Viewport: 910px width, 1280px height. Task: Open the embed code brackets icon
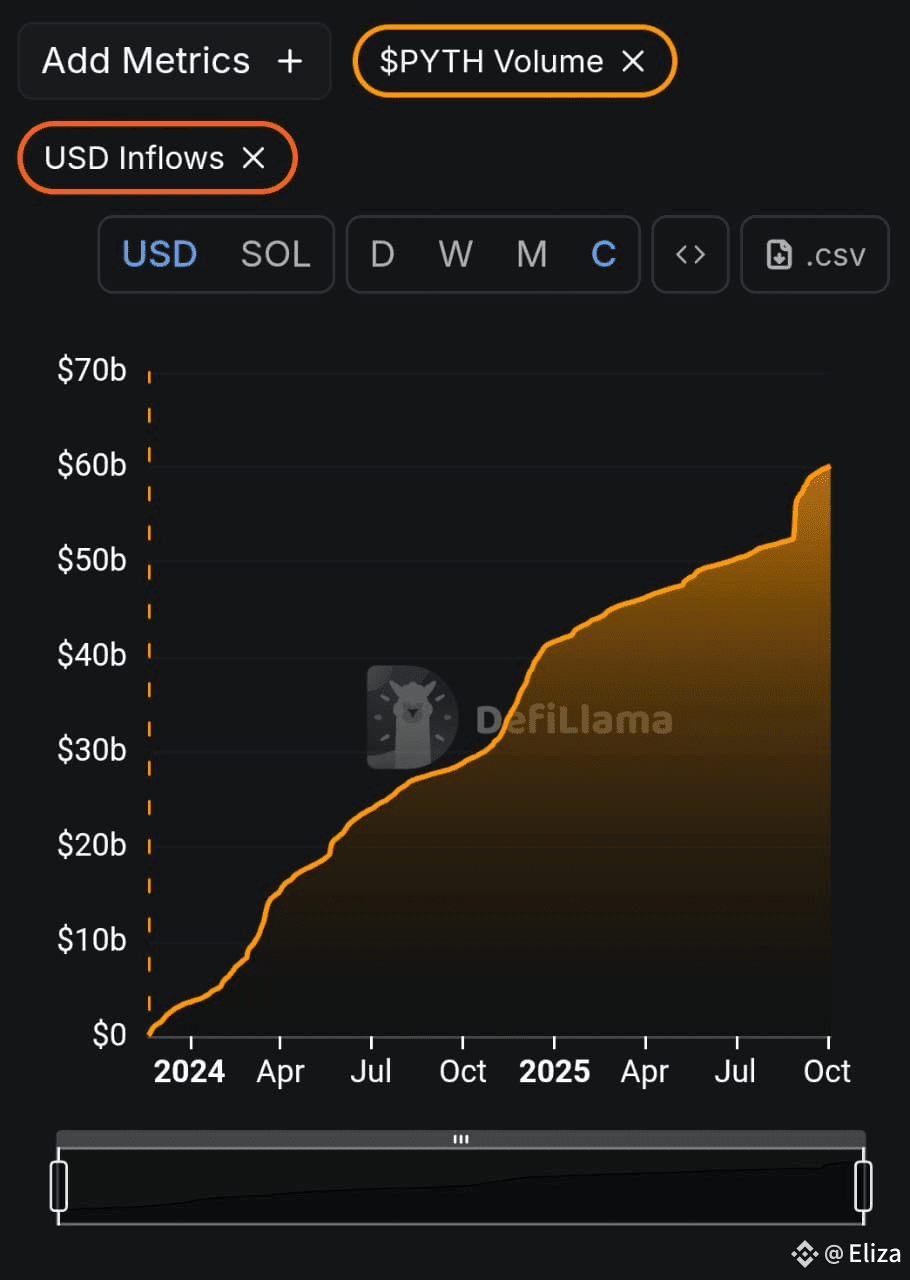(x=690, y=254)
